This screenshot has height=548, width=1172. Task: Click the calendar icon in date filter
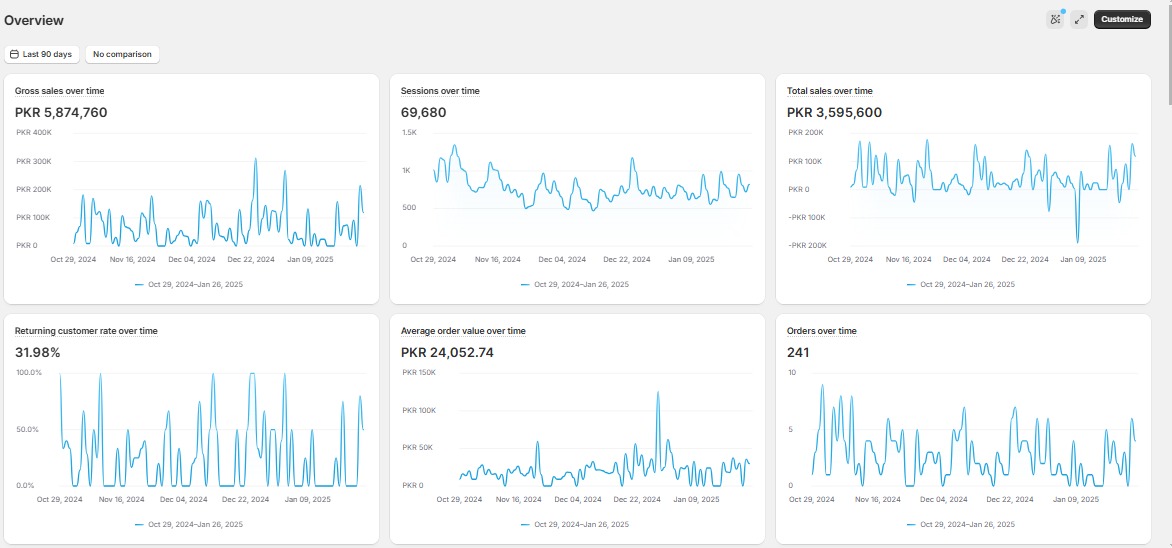[x=14, y=54]
